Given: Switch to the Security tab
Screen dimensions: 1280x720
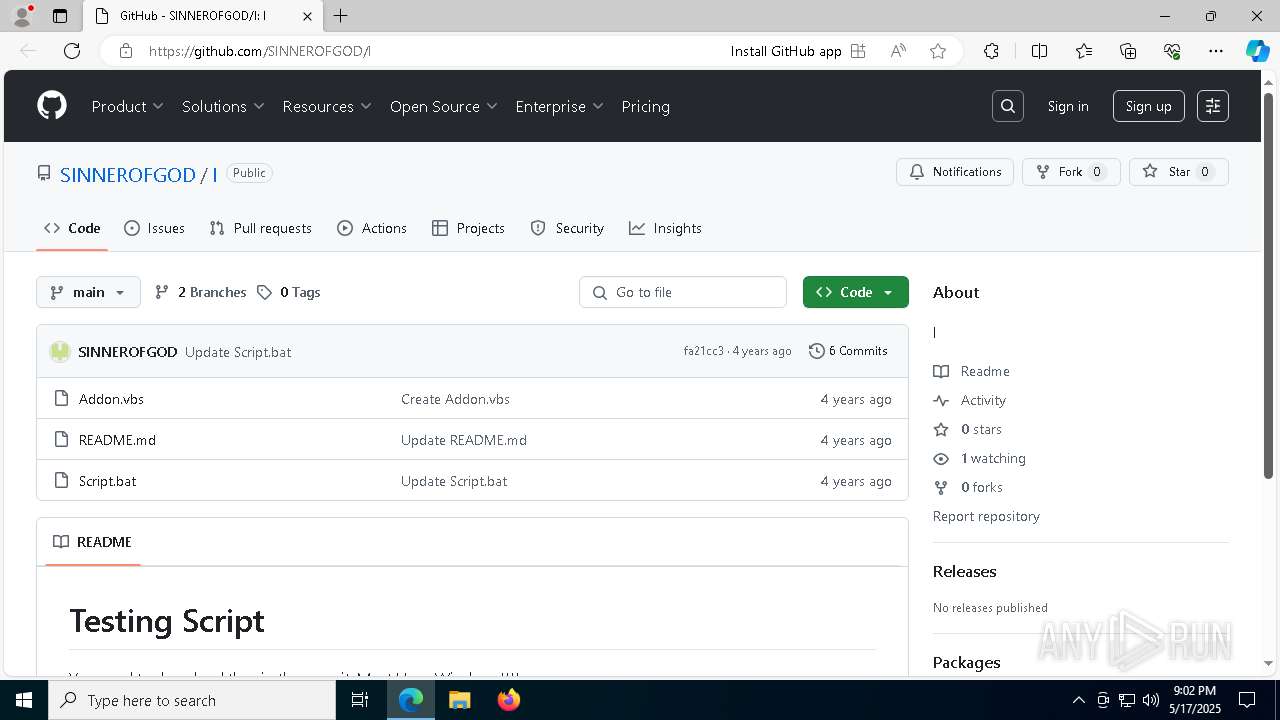Looking at the screenshot, I should (x=567, y=228).
